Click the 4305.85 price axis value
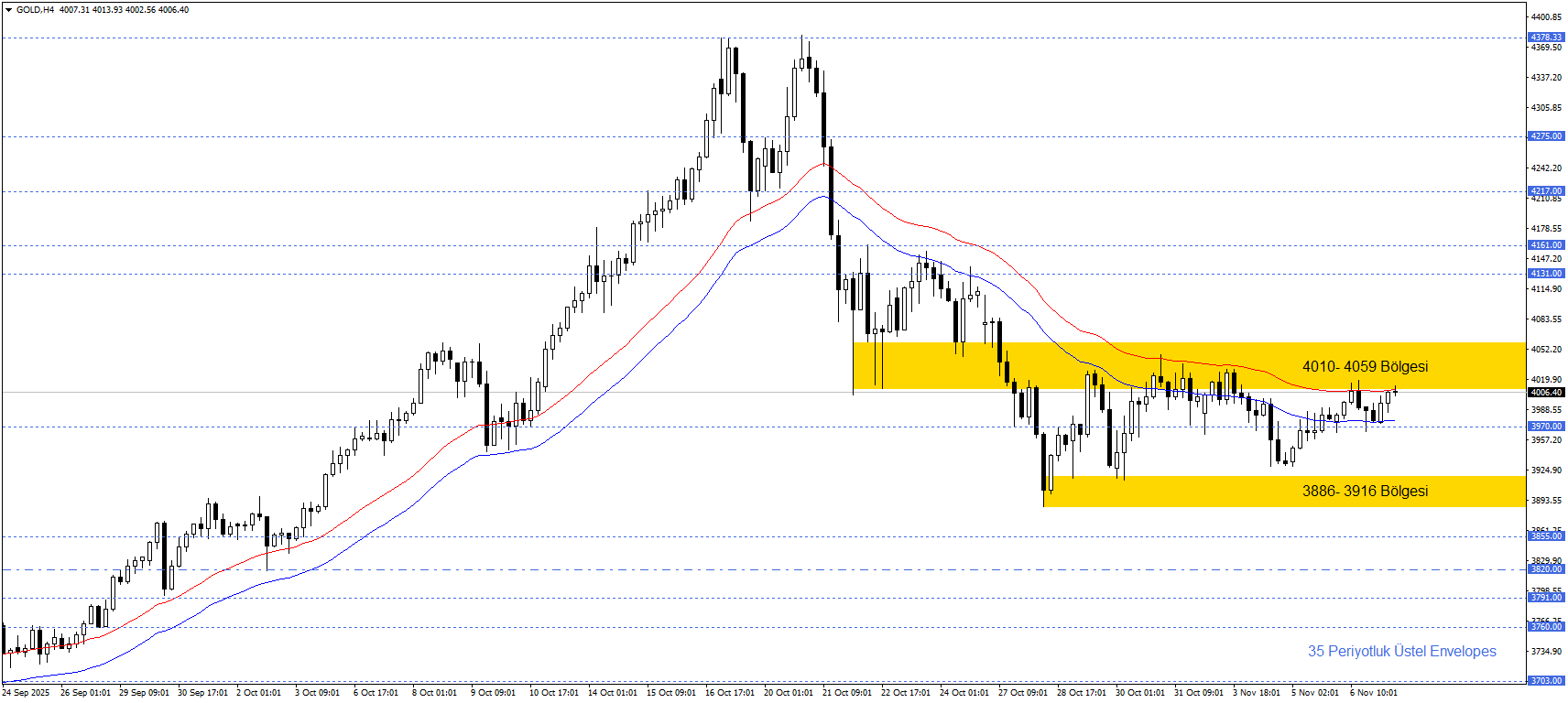The image size is (1568, 703). click(1546, 108)
